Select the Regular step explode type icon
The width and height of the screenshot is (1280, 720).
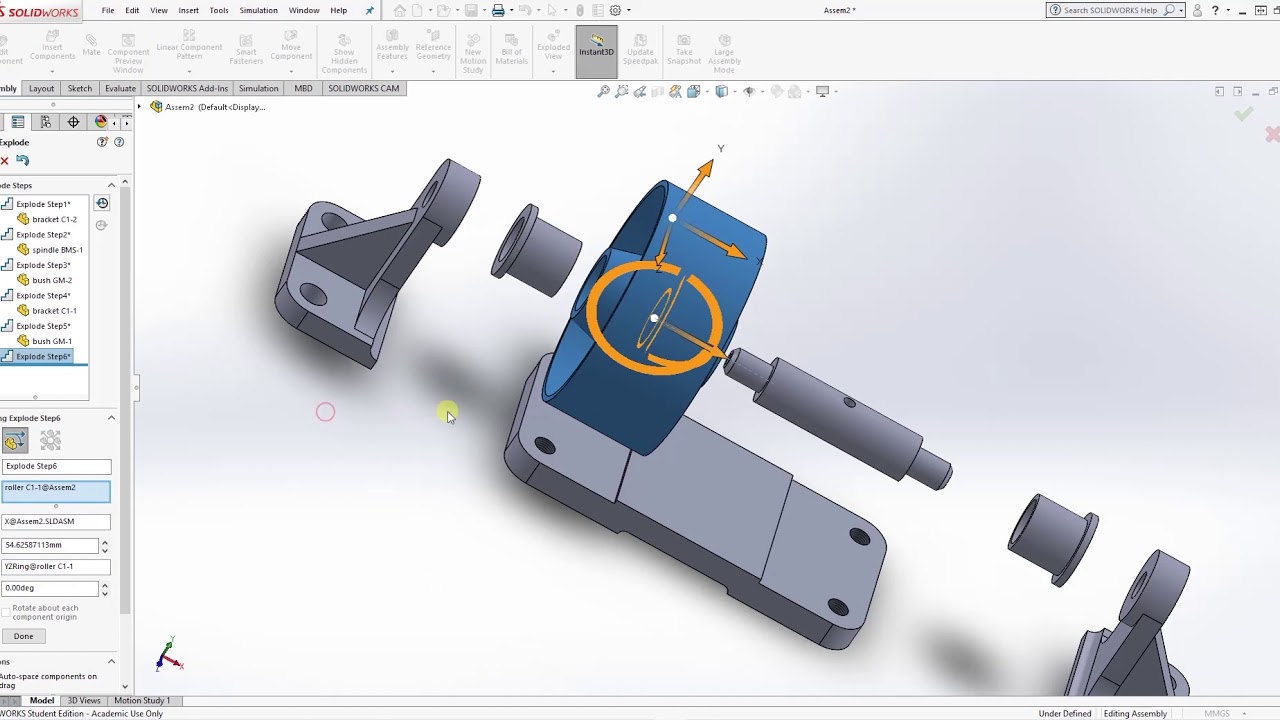pos(14,440)
